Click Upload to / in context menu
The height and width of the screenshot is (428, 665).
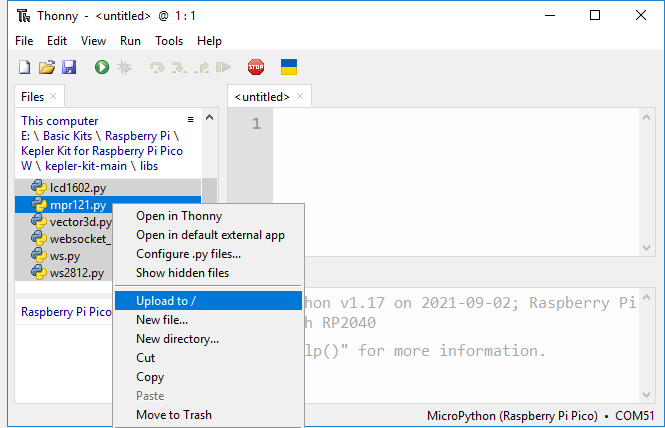pyautogui.click(x=208, y=301)
